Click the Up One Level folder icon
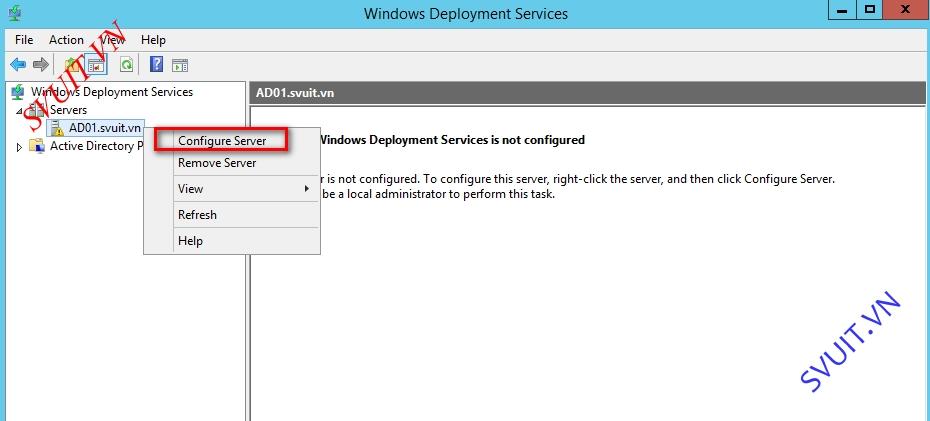 coord(72,65)
